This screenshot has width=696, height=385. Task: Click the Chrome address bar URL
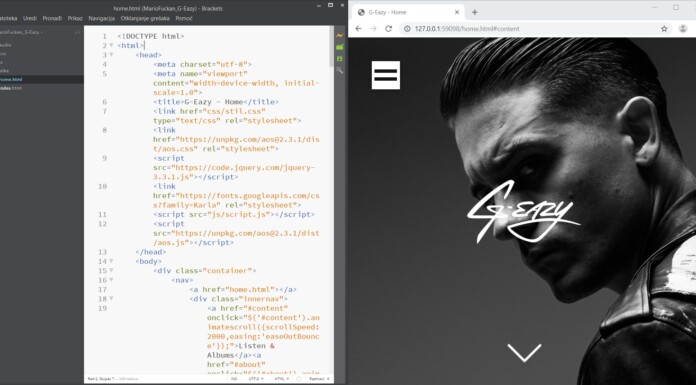(467, 29)
